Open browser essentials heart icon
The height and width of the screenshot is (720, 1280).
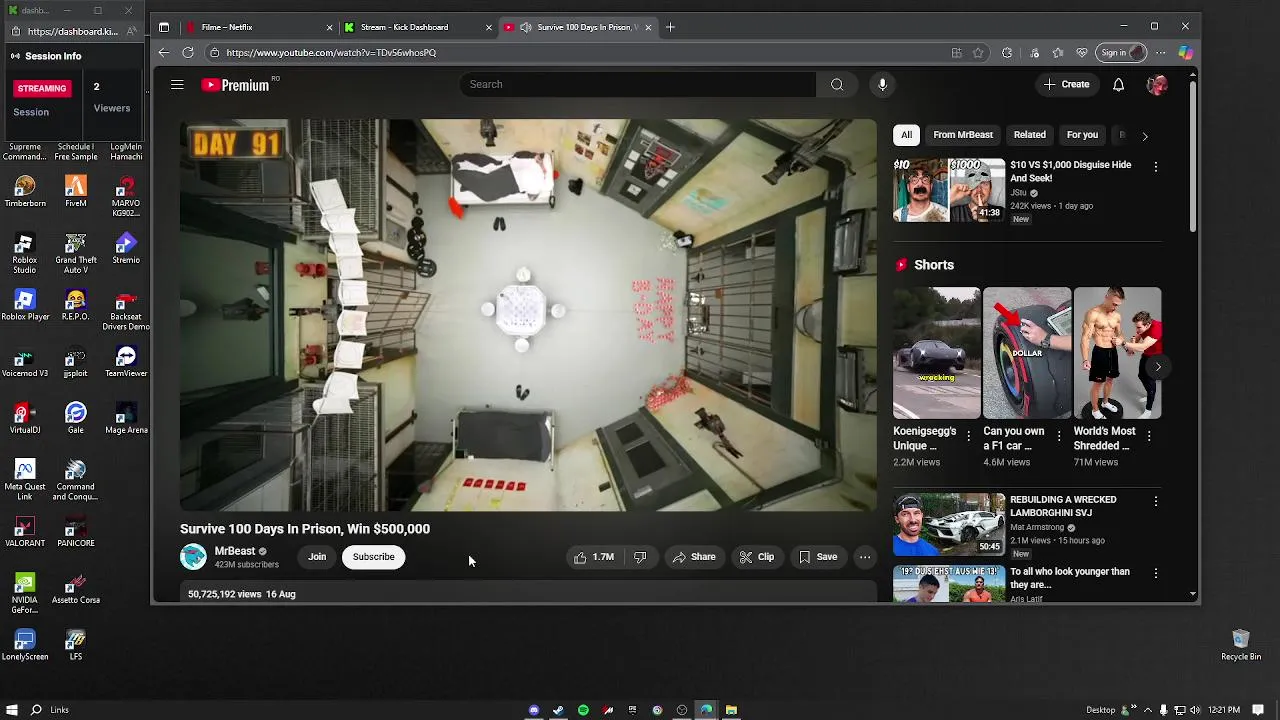coord(1082,52)
